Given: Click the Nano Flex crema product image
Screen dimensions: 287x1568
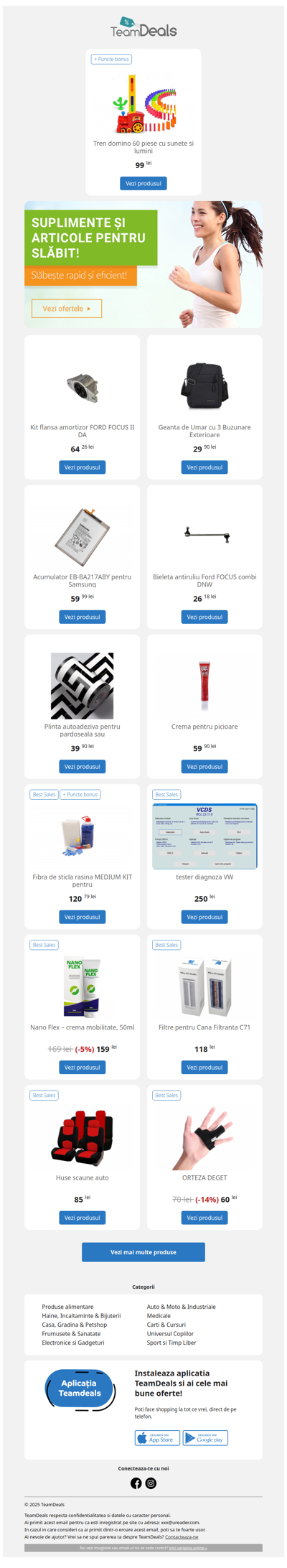Looking at the screenshot, I should click(x=83, y=987).
